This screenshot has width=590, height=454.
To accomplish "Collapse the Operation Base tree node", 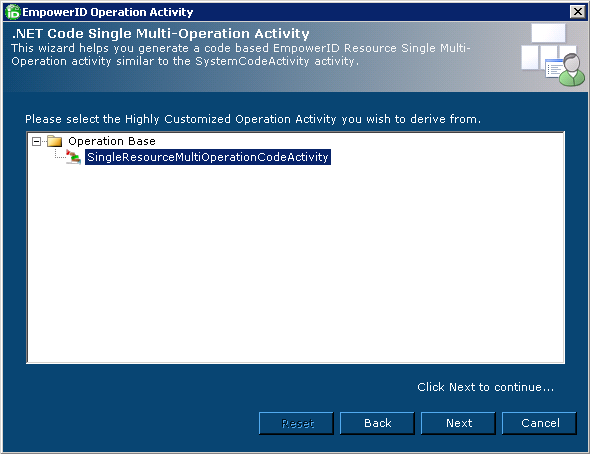I will pyautogui.click(x=36, y=141).
